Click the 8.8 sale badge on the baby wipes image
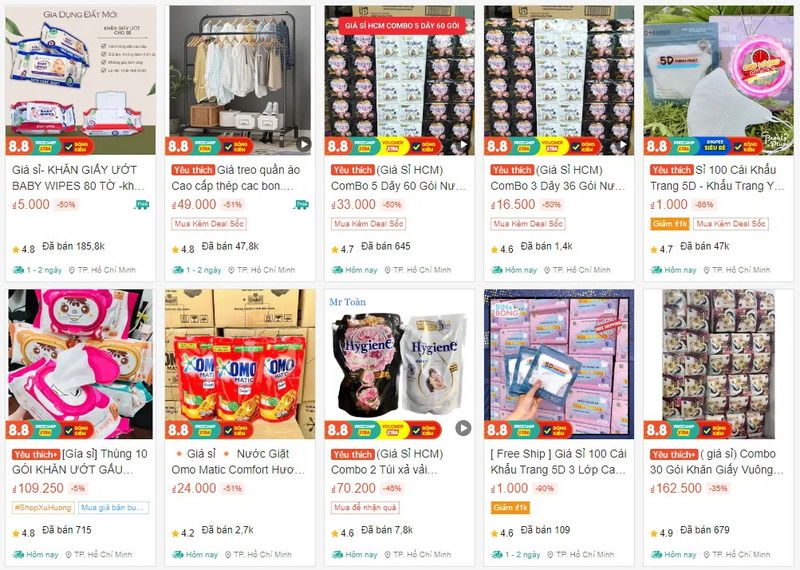This screenshot has width=800, height=570. point(19,146)
